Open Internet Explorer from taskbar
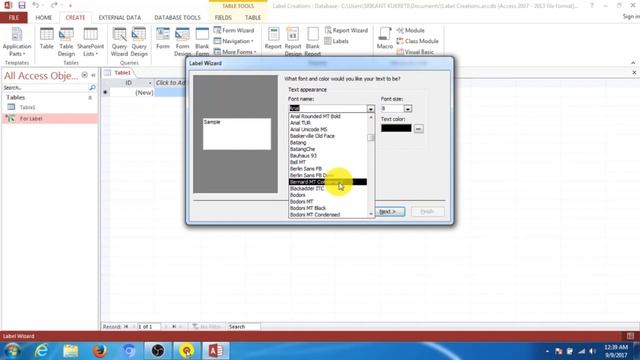The height and width of the screenshot is (360, 640). coord(41,351)
